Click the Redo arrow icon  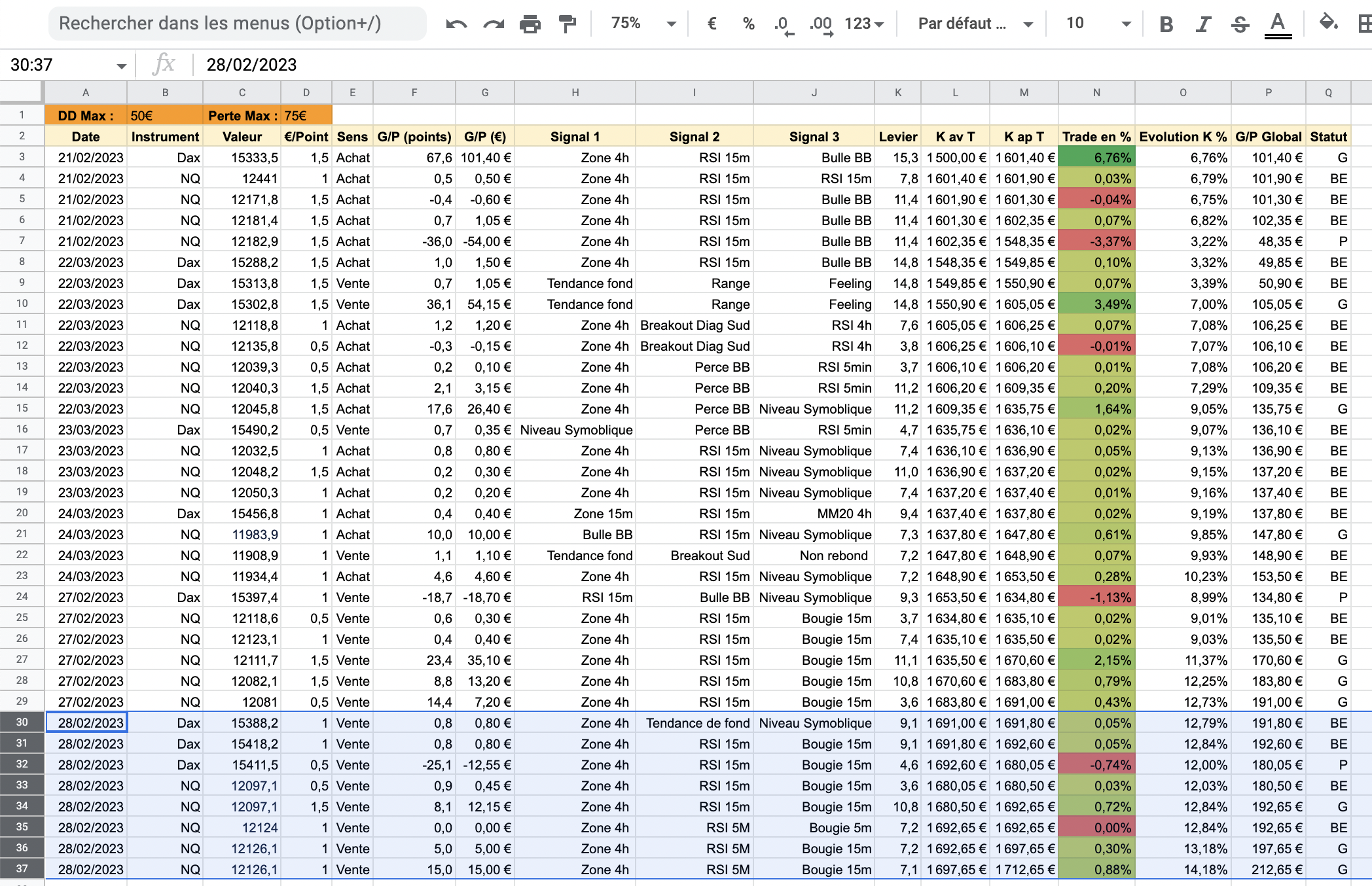pyautogui.click(x=494, y=24)
